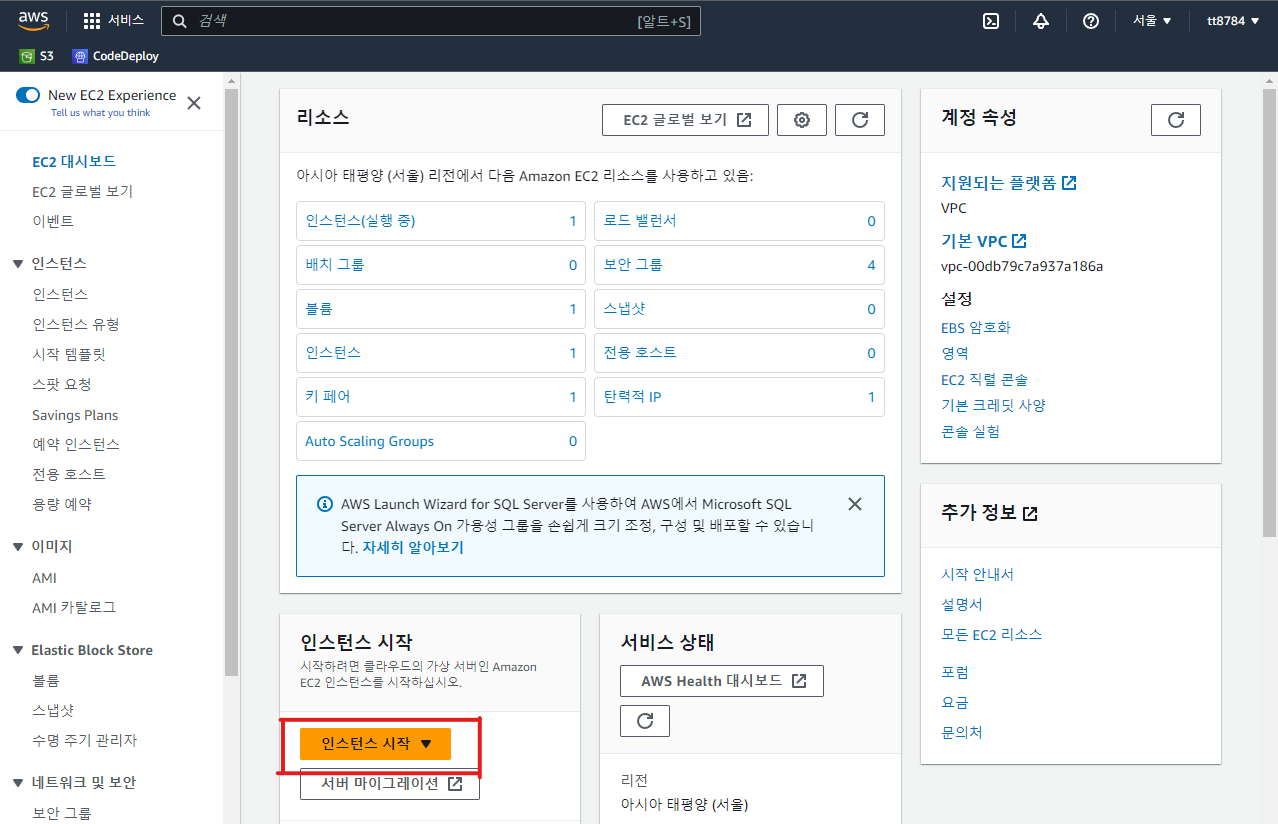
Task: Close the New EC2 Experience banner
Action: [194, 103]
